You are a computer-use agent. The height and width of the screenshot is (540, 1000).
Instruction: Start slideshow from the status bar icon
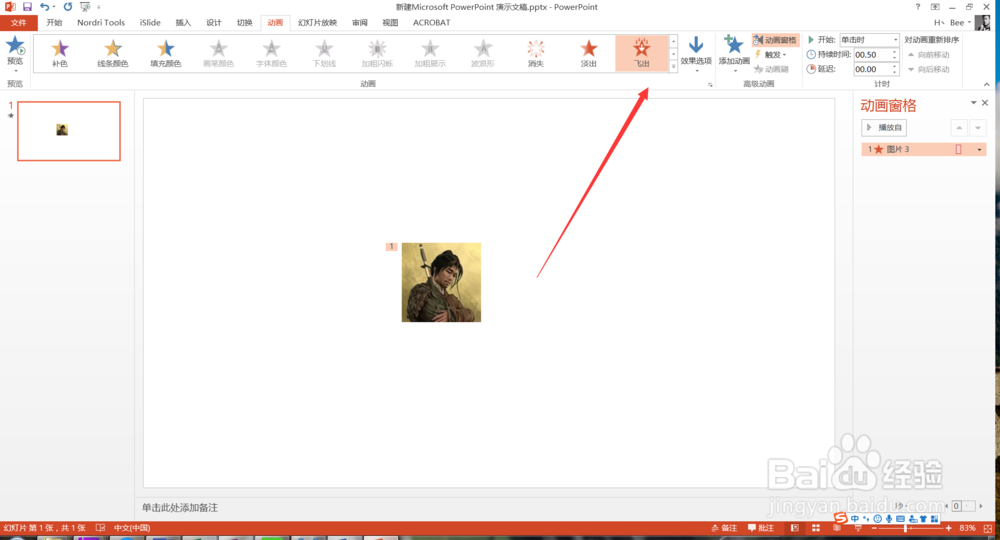[x=858, y=528]
